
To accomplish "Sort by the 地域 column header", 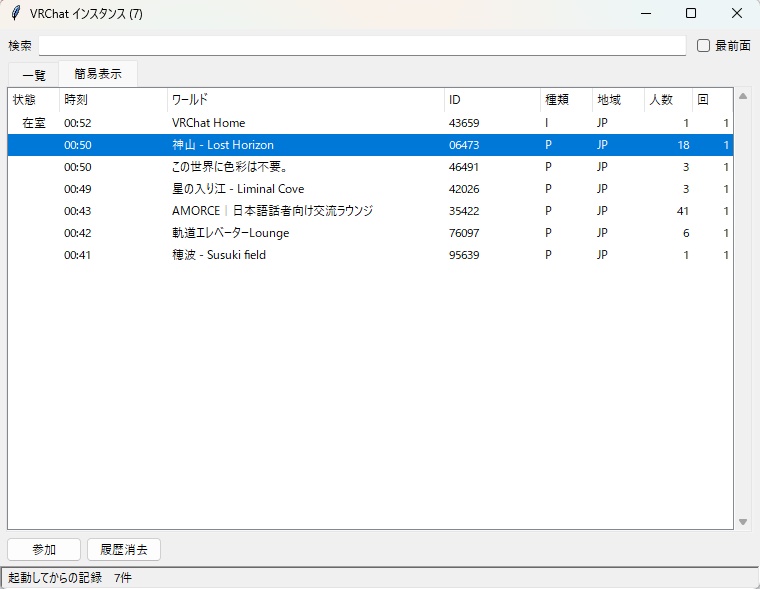I will pos(618,100).
